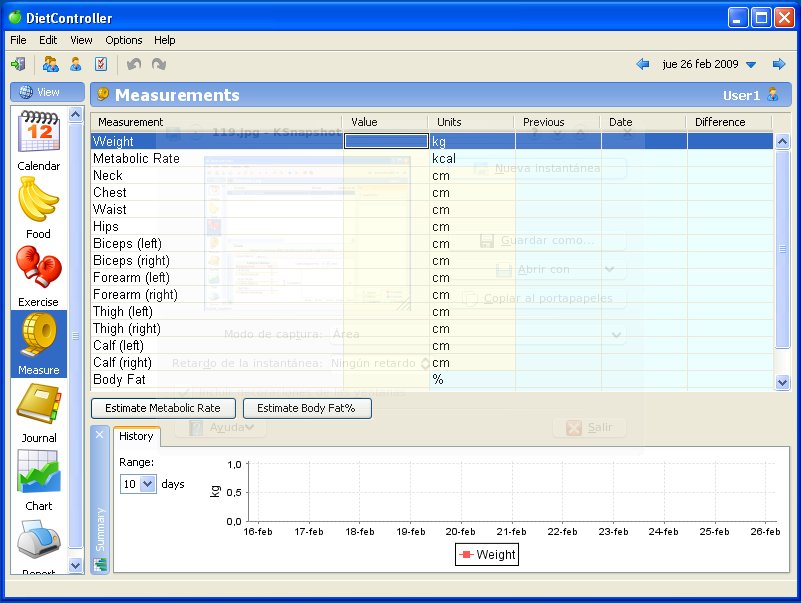
Task: Click the Weight value input cell
Action: coord(386,141)
